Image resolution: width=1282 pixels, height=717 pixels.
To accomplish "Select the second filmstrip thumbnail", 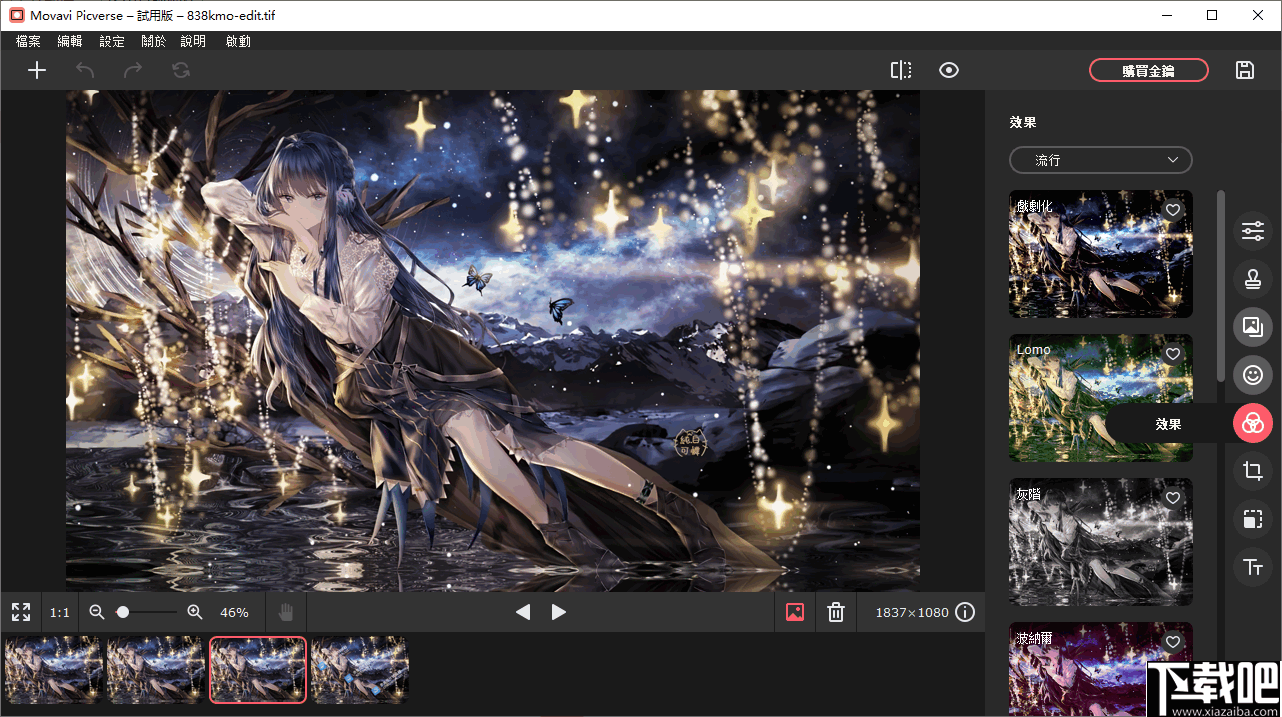I will [156, 670].
